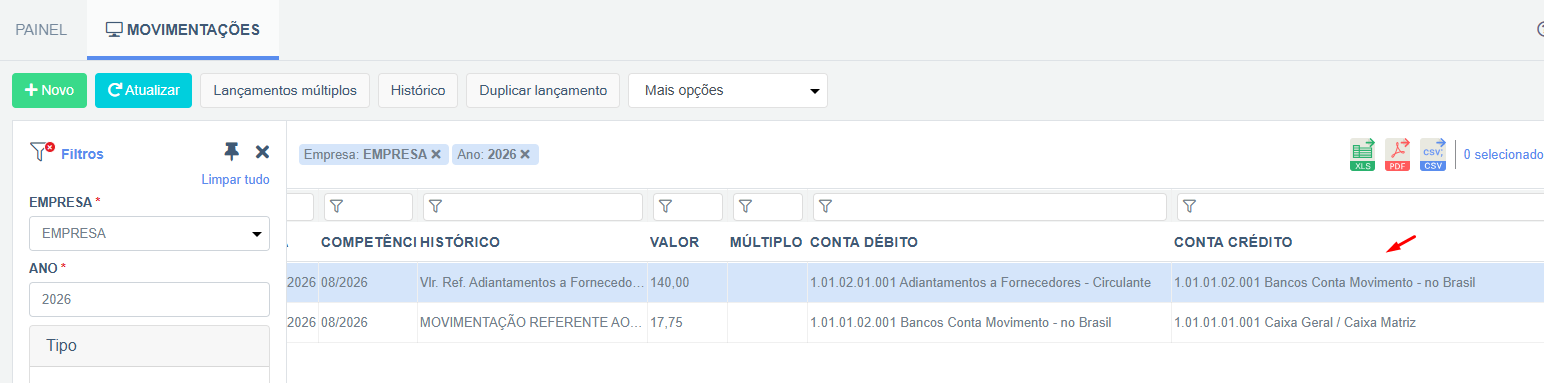The height and width of the screenshot is (383, 1544).
Task: Open the Competência column filter icon
Action: click(337, 207)
